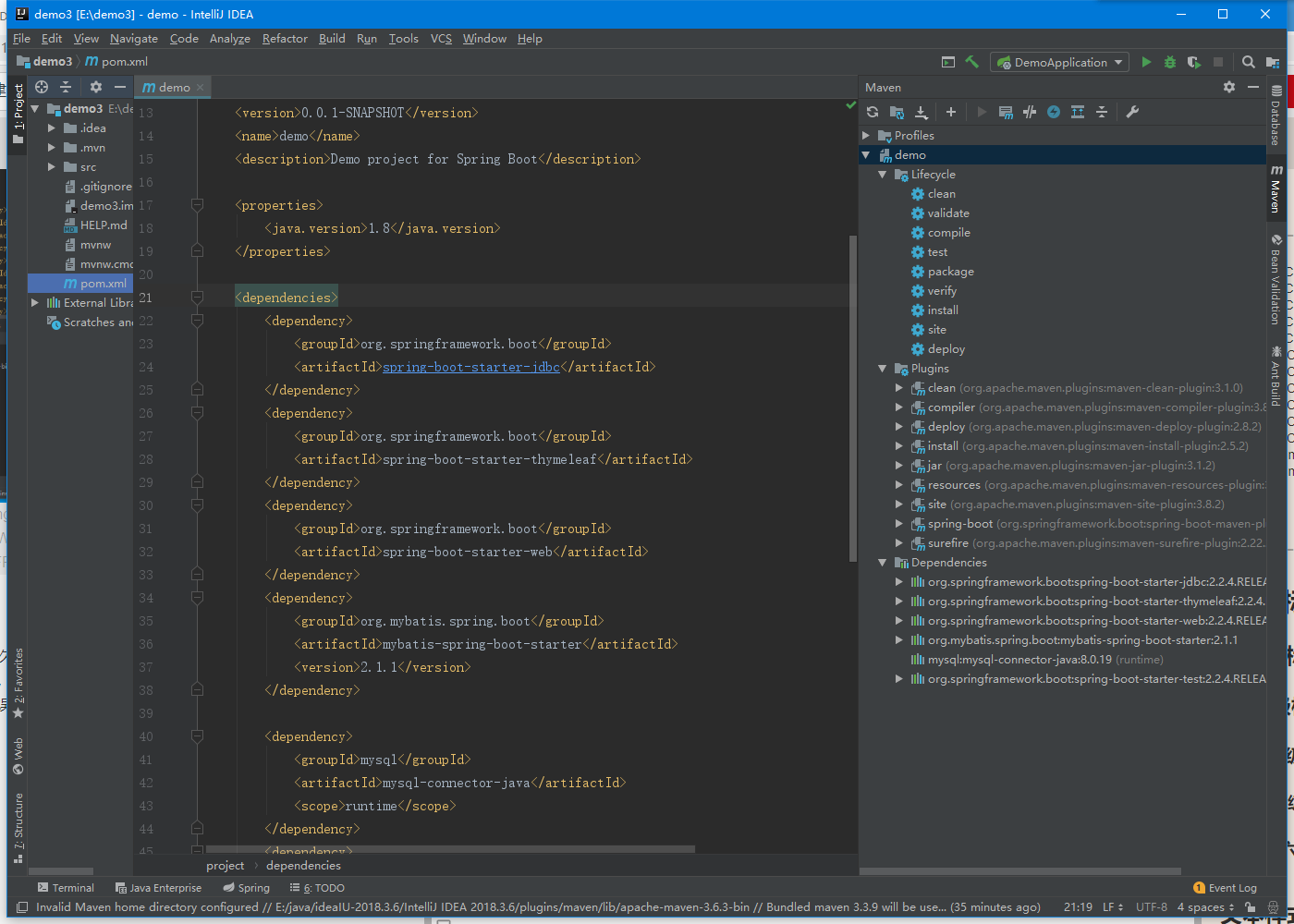The height and width of the screenshot is (924, 1294).
Task: Debug DemoApplication with bug icon
Action: pyautogui.click(x=1170, y=62)
